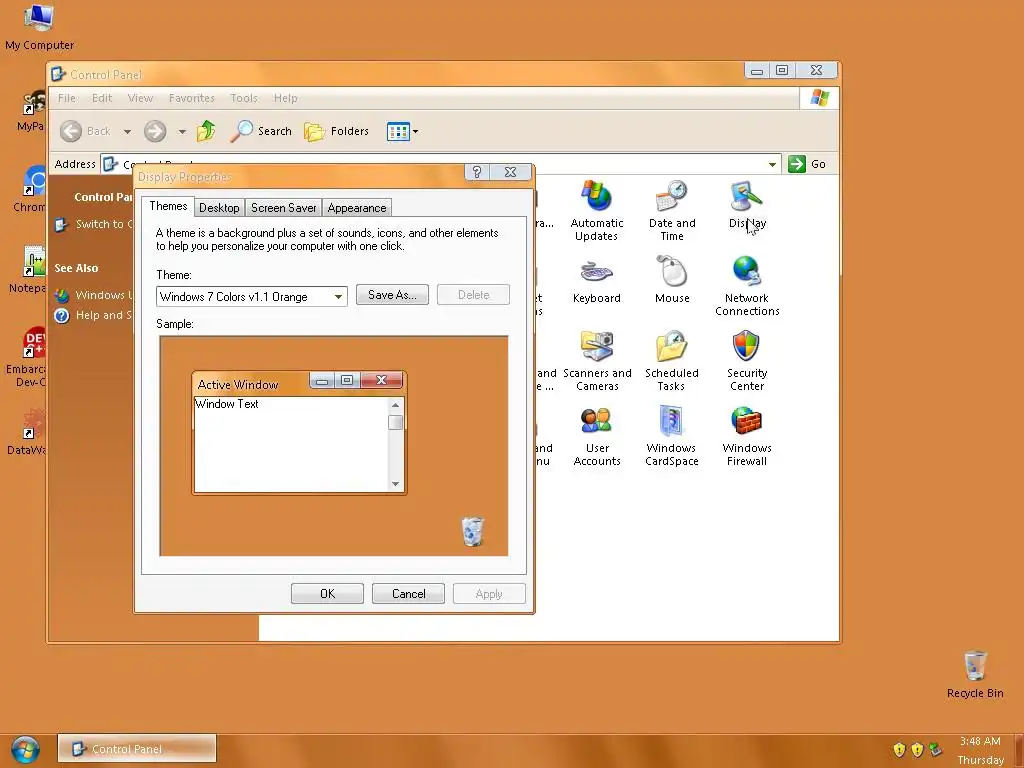Click Control Panel taskbar button

[x=136, y=748]
